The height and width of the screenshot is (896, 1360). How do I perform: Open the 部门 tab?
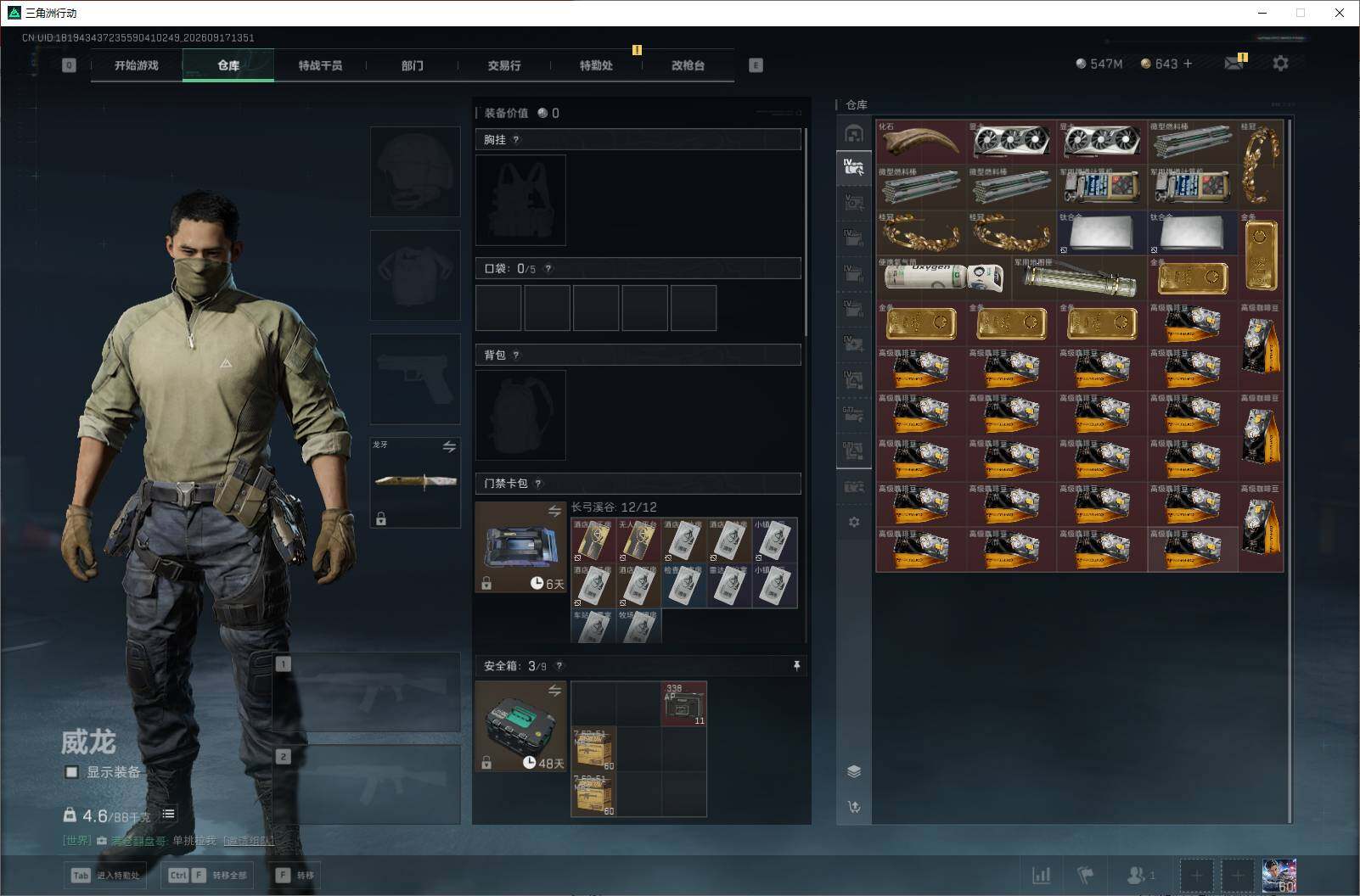click(413, 65)
